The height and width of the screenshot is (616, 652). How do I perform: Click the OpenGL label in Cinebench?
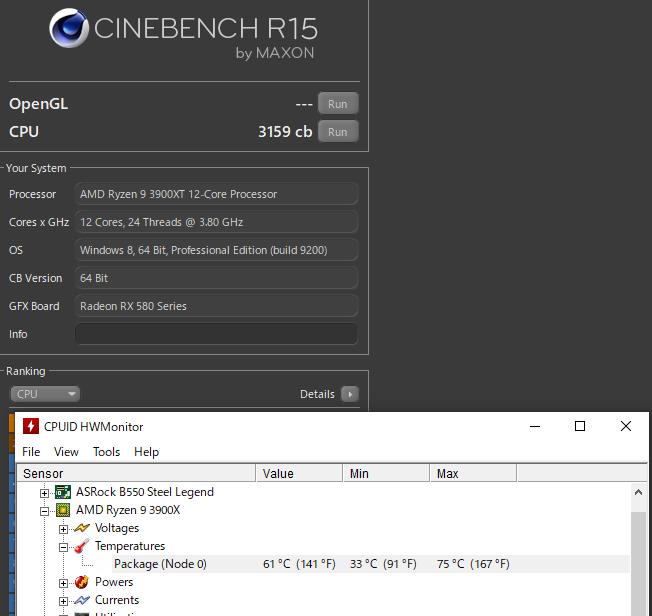tap(39, 104)
